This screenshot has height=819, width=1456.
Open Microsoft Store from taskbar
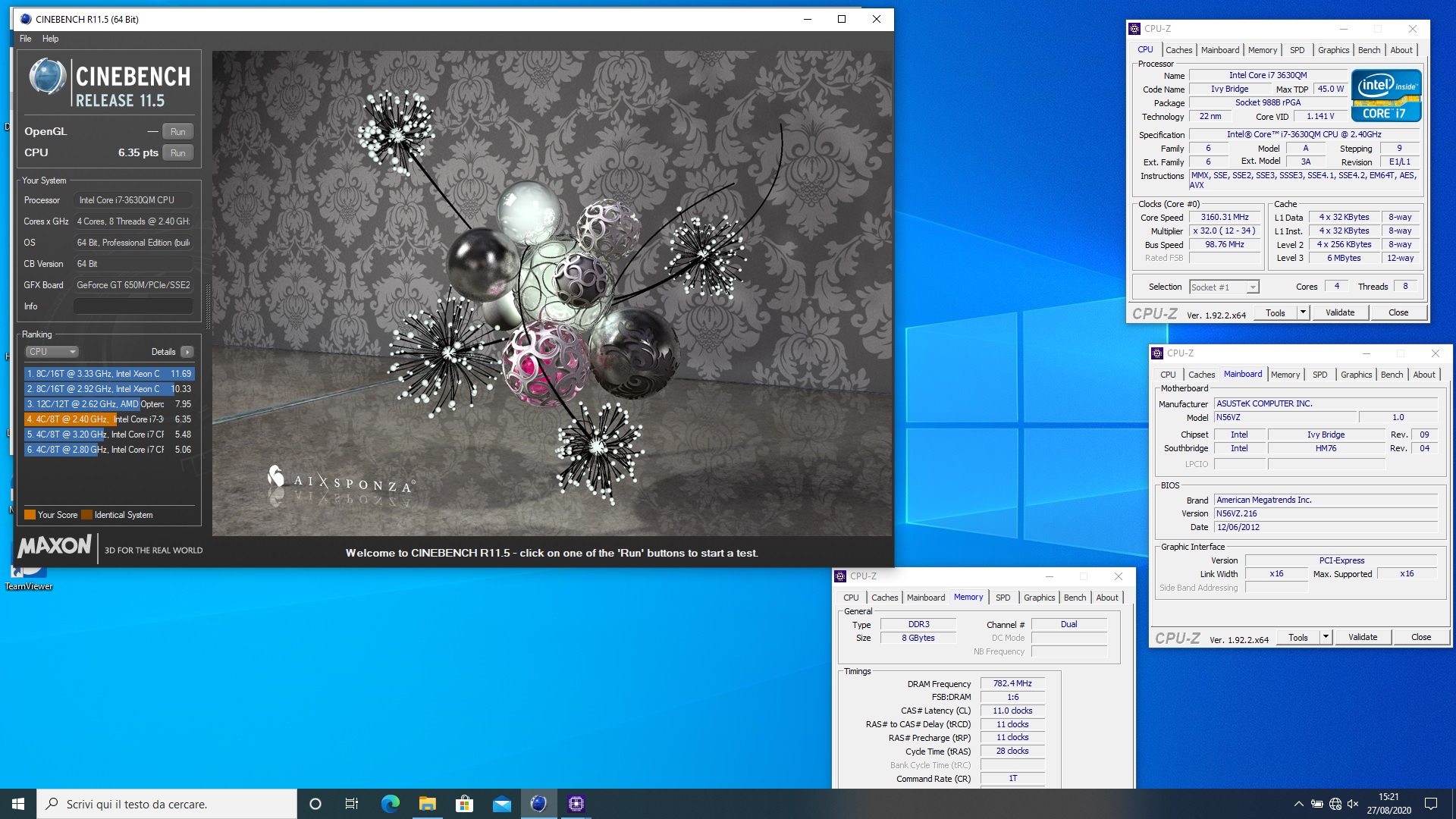click(x=464, y=804)
